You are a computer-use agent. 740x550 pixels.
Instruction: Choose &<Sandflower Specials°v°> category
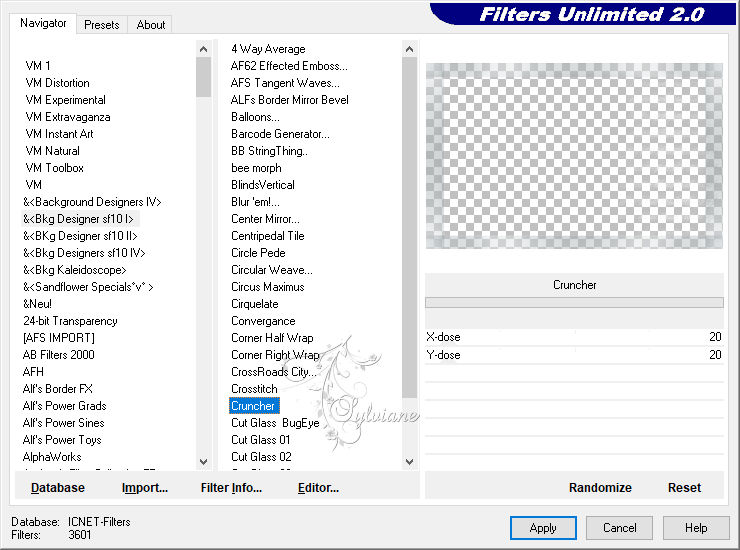click(88, 287)
